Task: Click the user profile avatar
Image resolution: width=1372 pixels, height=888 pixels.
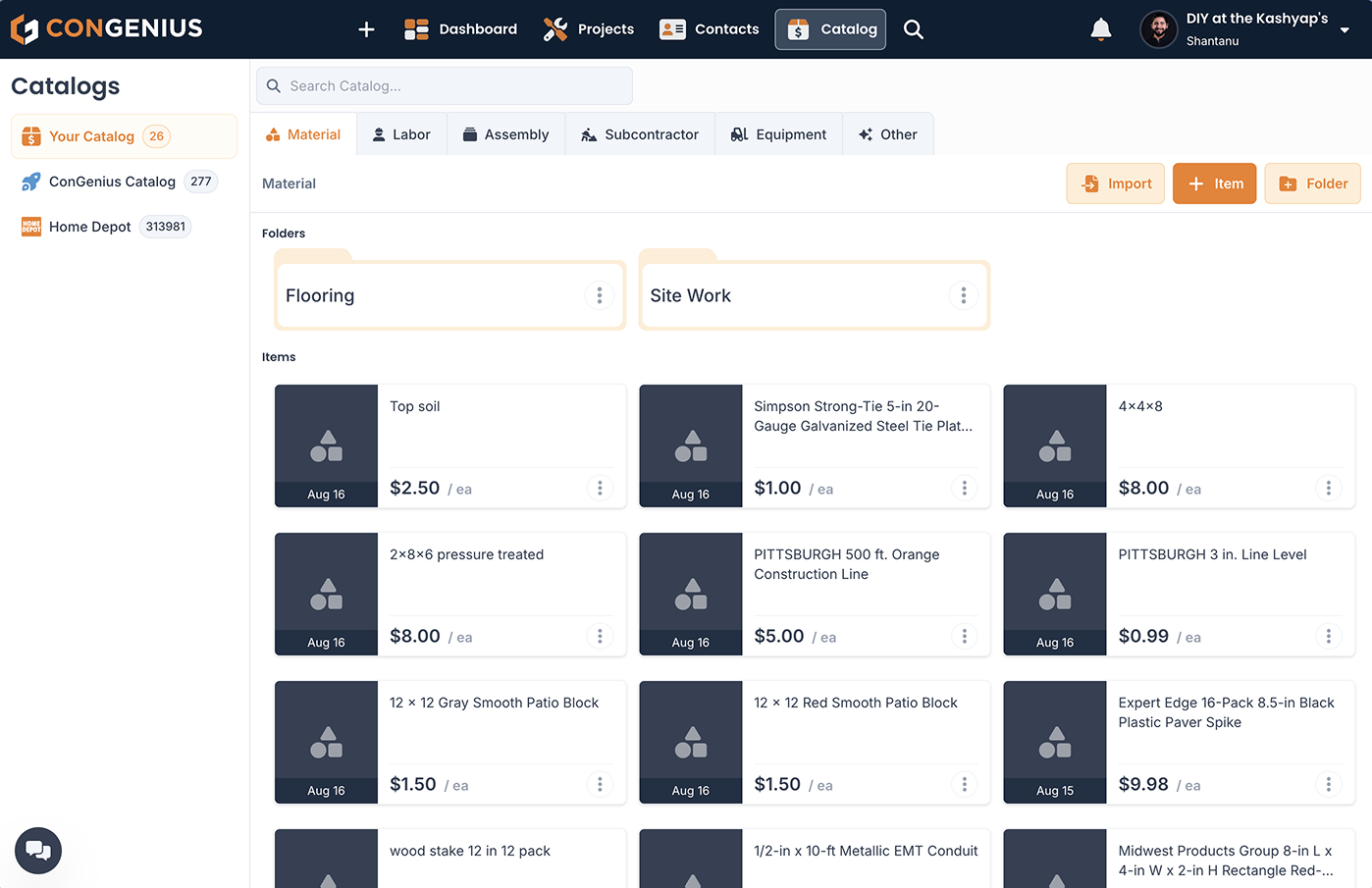Action: pos(1158,29)
